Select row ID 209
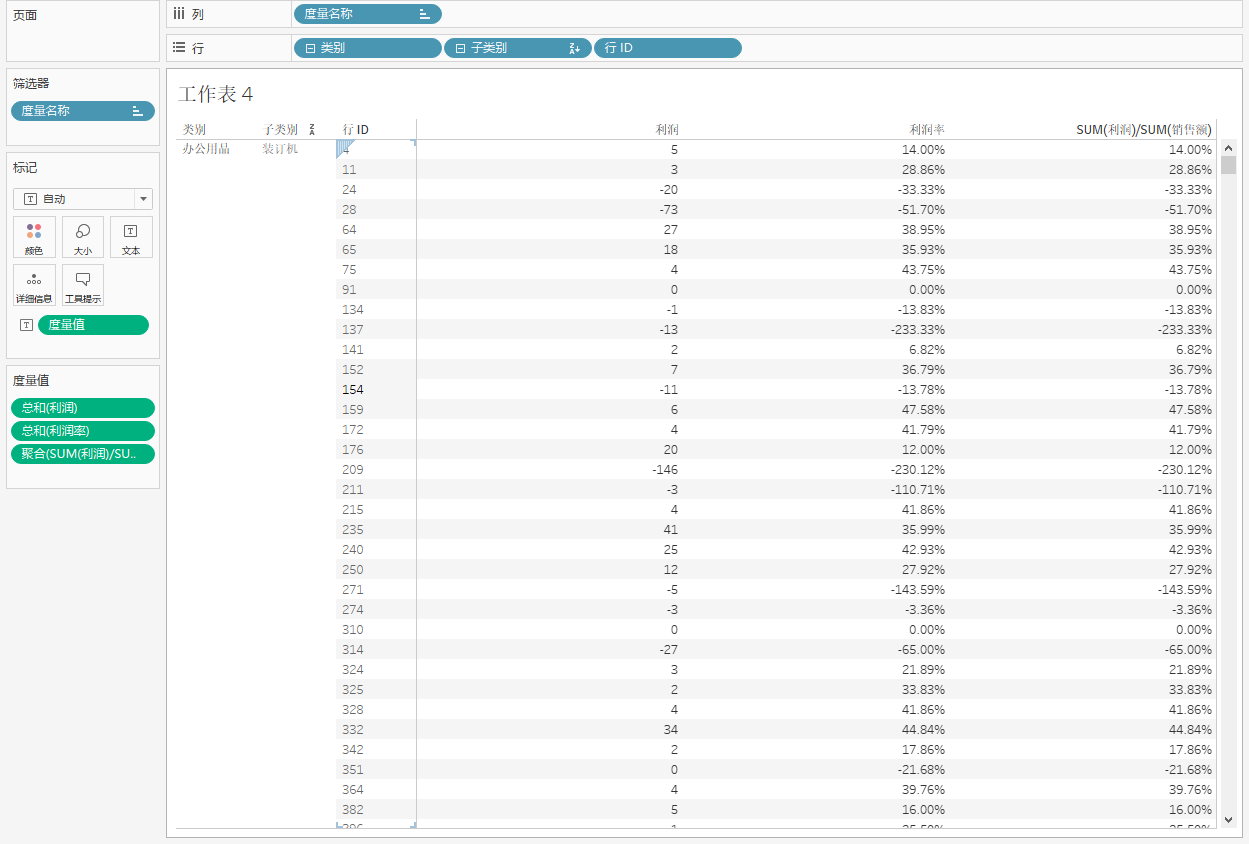This screenshot has height=844, width=1249. click(352, 470)
